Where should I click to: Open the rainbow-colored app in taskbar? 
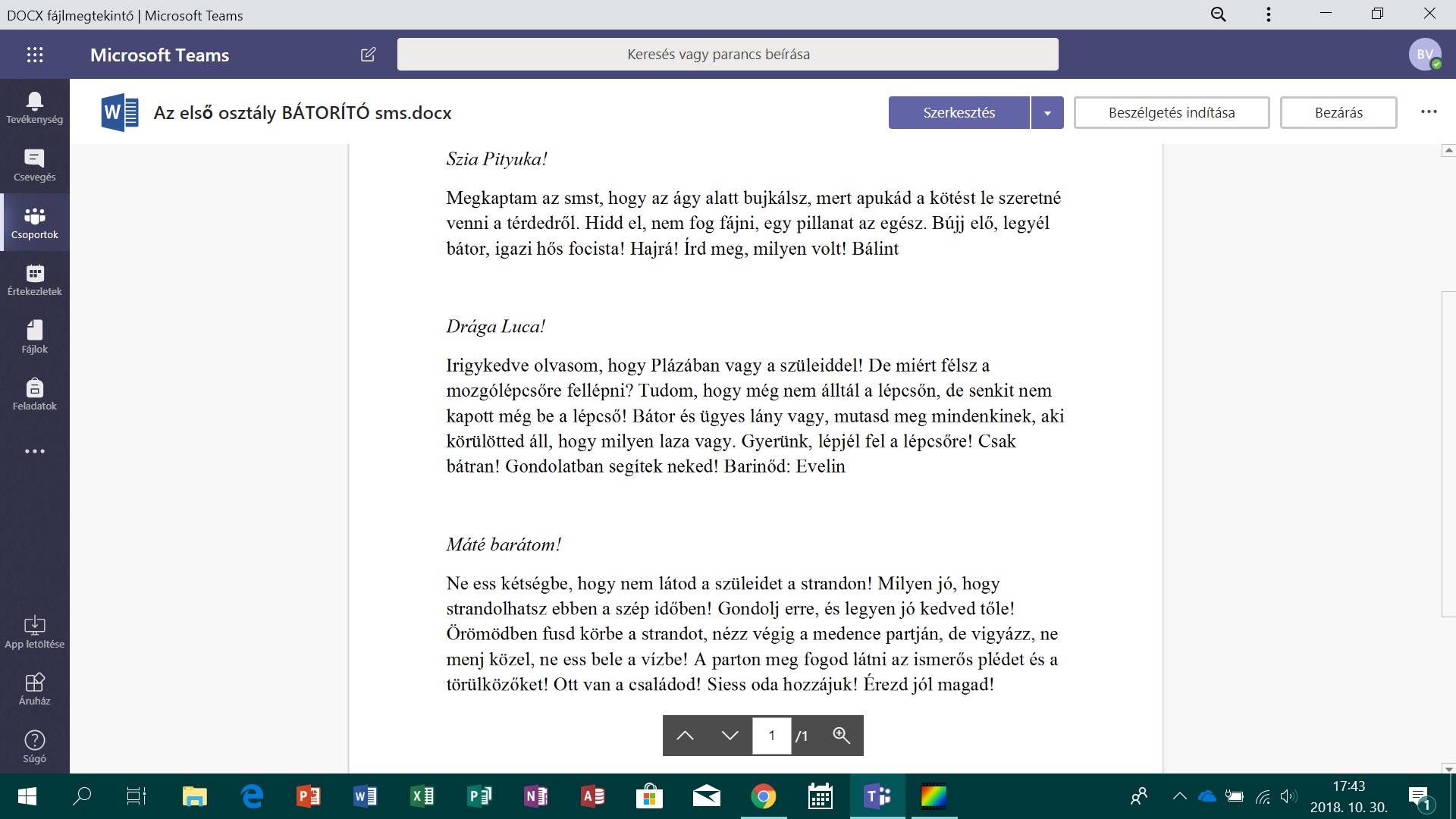click(934, 796)
